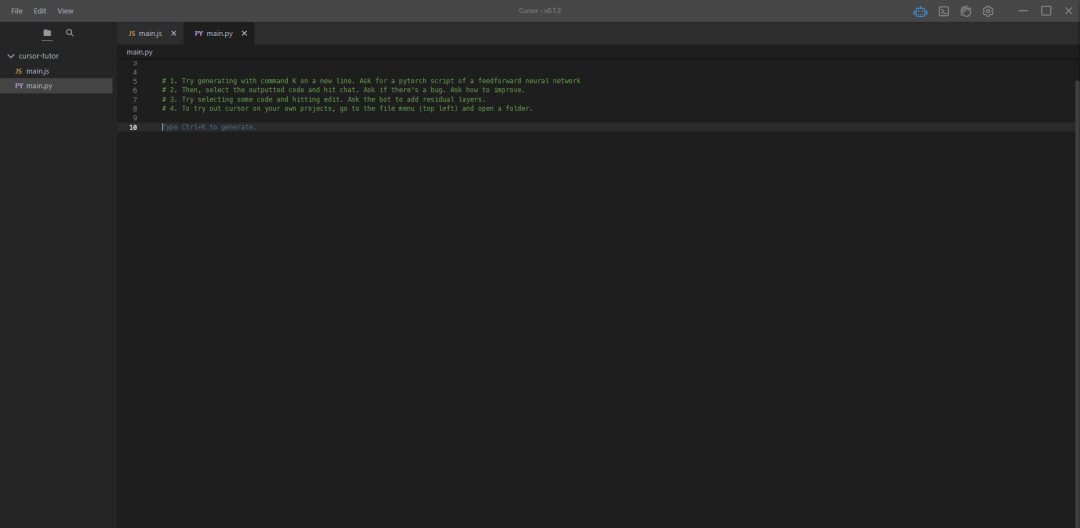Click comment line '# 1. Try generating with command K'
The width and height of the screenshot is (1080, 528).
[371, 81]
